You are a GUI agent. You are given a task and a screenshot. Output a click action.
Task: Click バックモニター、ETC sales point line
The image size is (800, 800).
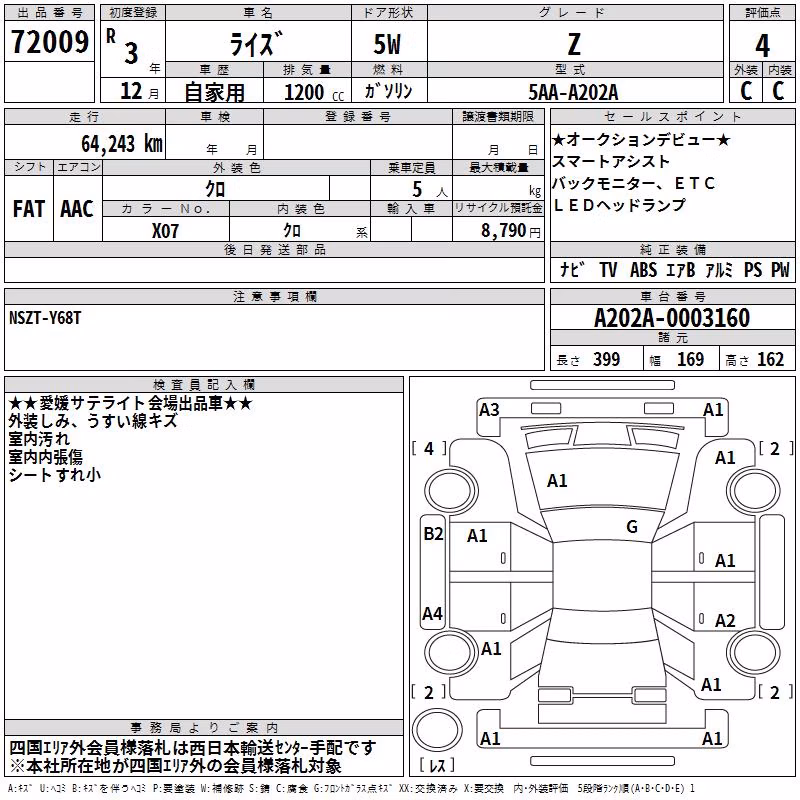[634, 183]
